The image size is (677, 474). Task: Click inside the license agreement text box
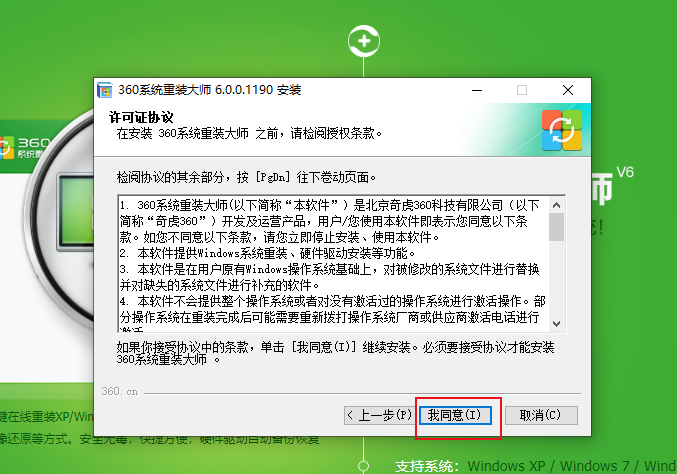(x=334, y=264)
